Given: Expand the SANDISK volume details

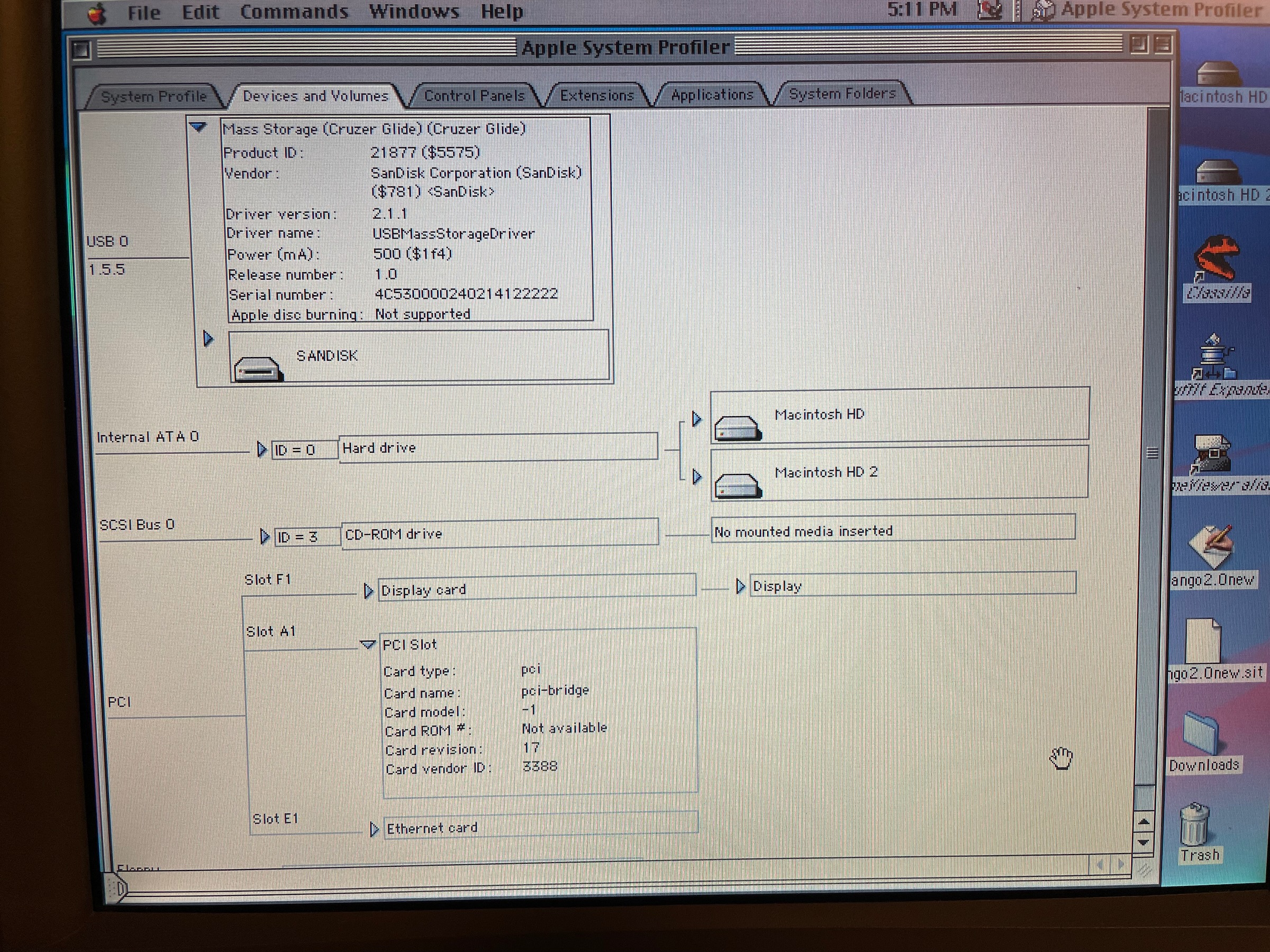Looking at the screenshot, I should (x=208, y=338).
